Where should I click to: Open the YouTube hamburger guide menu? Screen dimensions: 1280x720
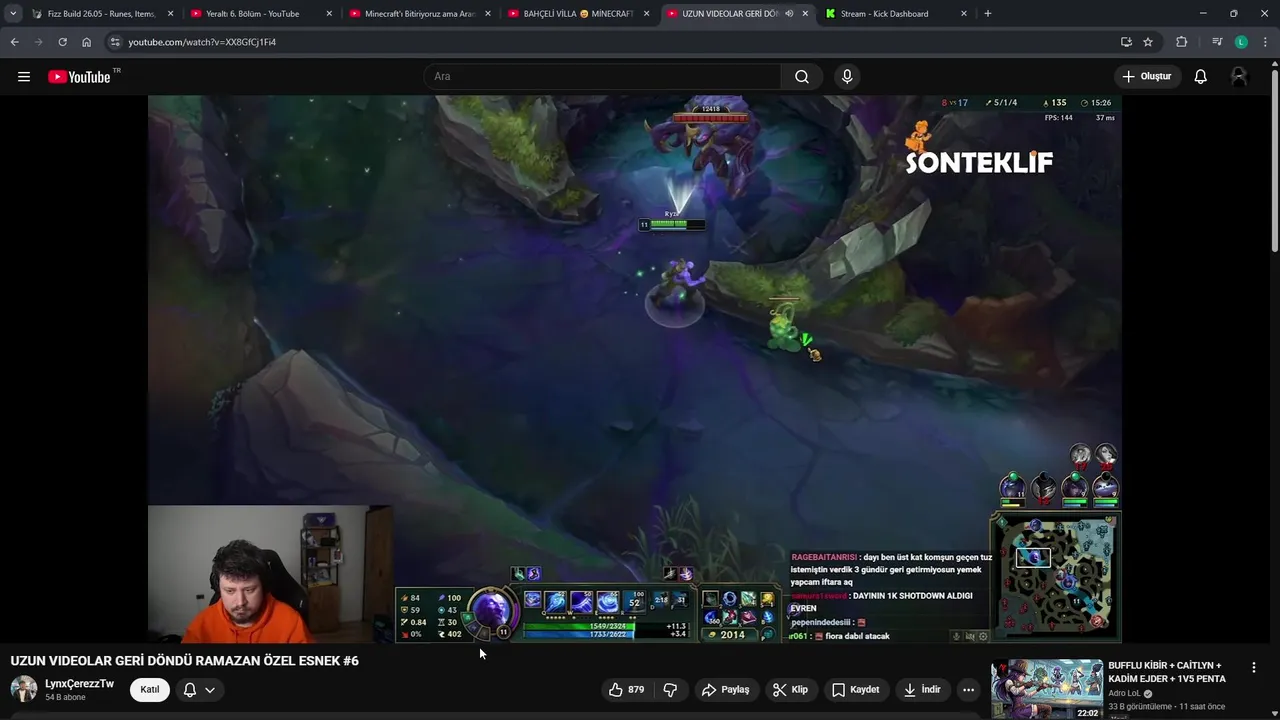click(24, 77)
